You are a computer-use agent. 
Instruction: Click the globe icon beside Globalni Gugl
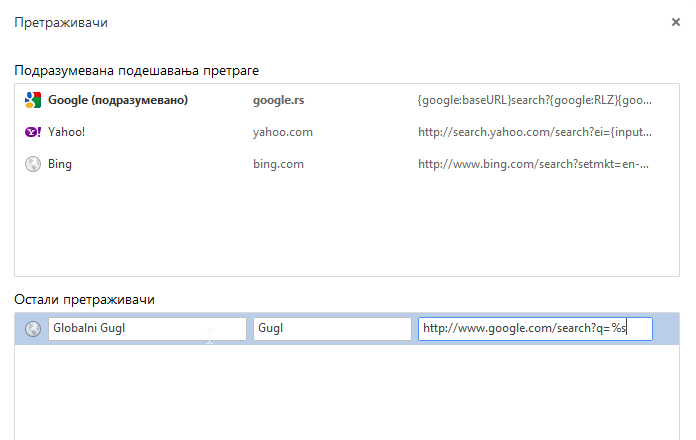[x=33, y=329]
